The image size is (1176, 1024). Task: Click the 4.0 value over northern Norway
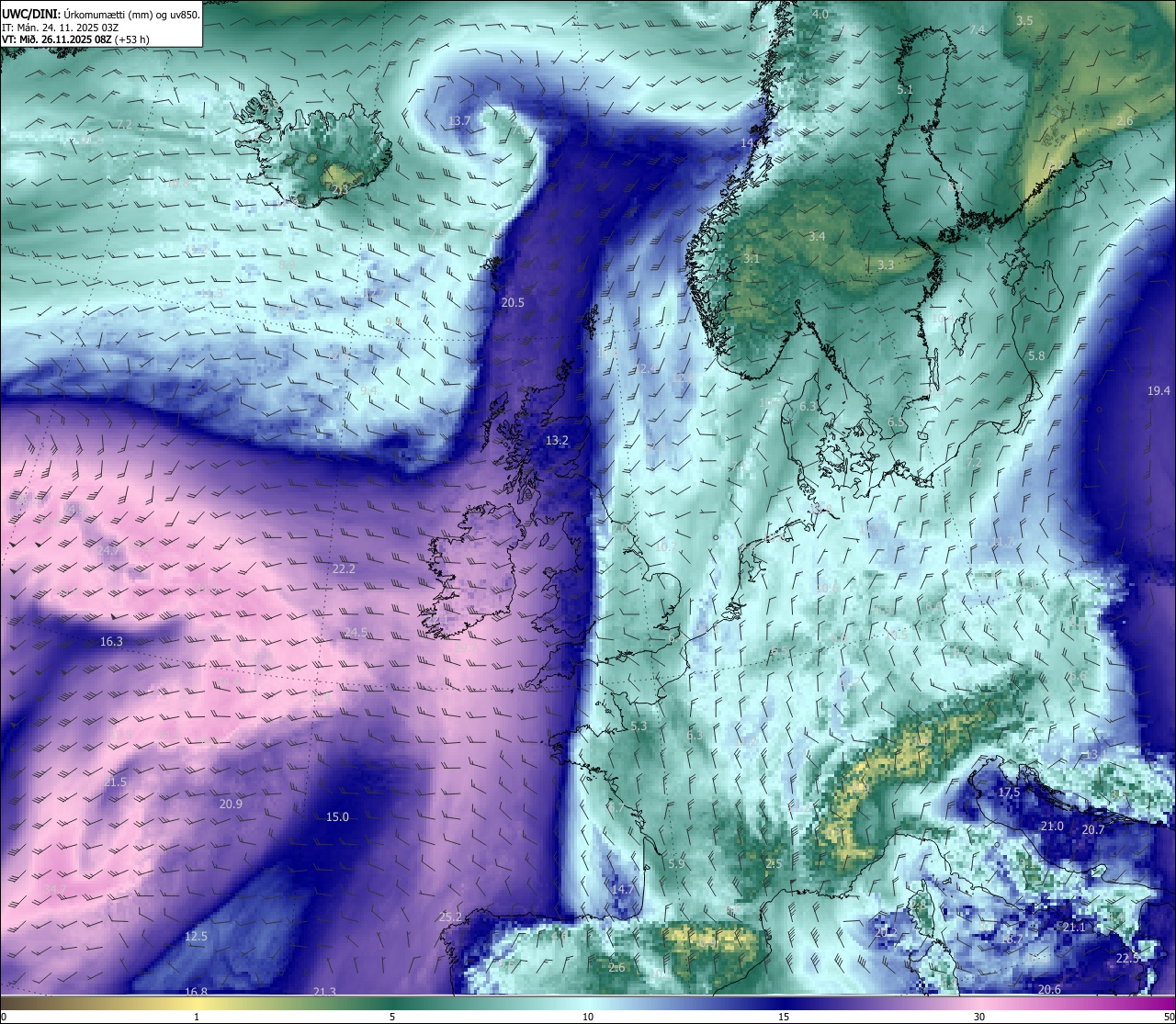[820, 15]
